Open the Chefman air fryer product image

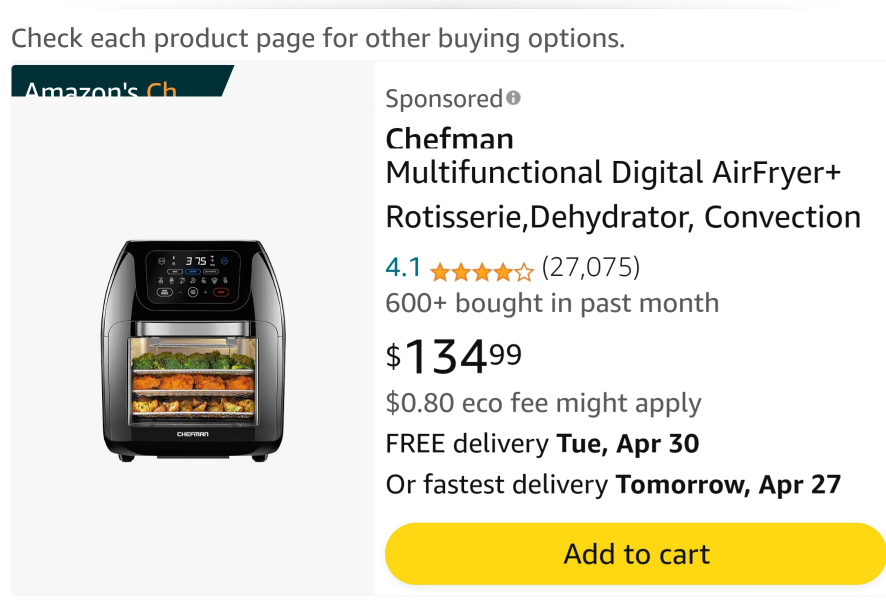pos(192,350)
